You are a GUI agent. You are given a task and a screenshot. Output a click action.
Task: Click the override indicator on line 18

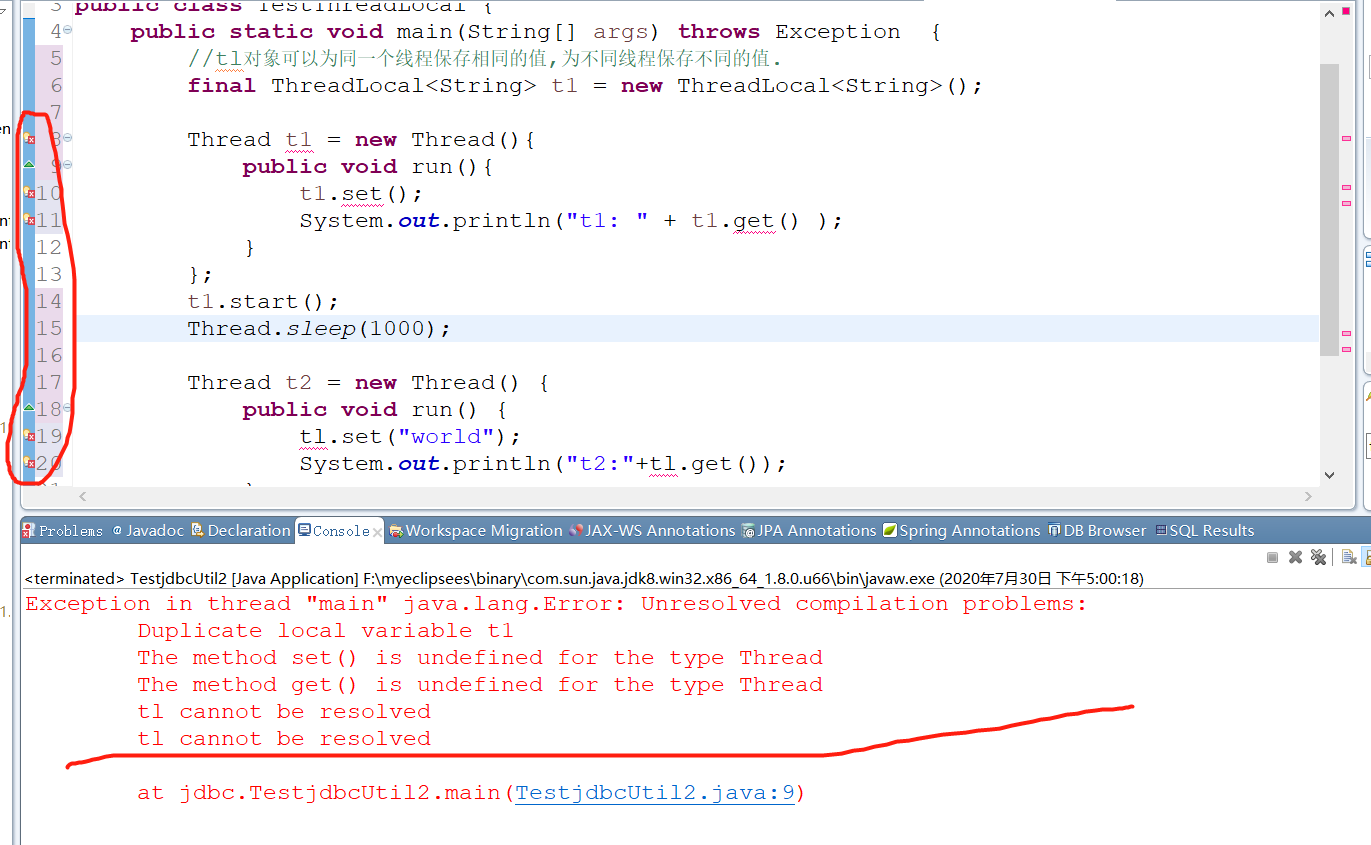[x=29, y=408]
